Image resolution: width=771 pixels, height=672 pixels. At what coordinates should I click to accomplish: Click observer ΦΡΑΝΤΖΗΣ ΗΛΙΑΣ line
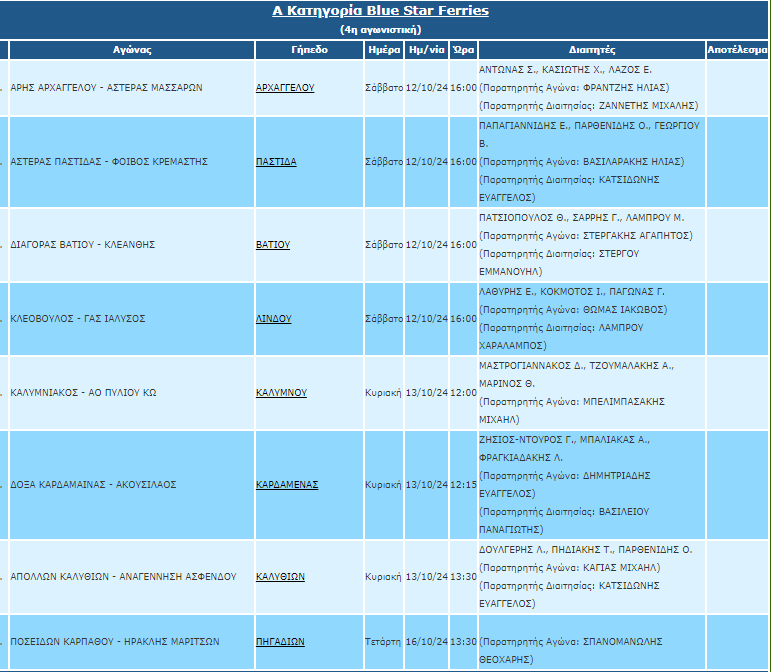(x=574, y=88)
